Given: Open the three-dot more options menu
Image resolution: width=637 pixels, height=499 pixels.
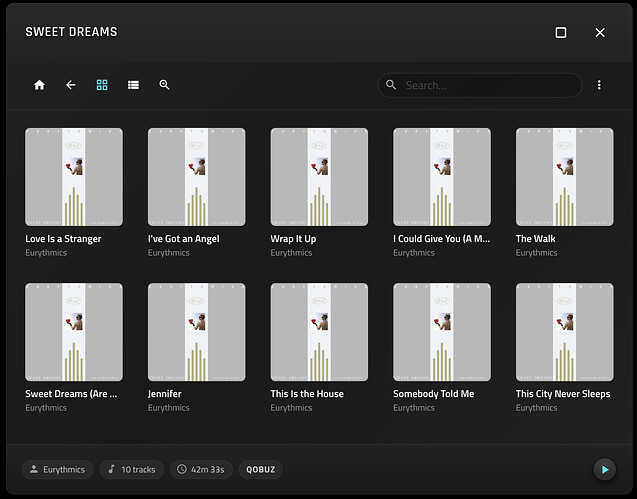Looking at the screenshot, I should [599, 85].
